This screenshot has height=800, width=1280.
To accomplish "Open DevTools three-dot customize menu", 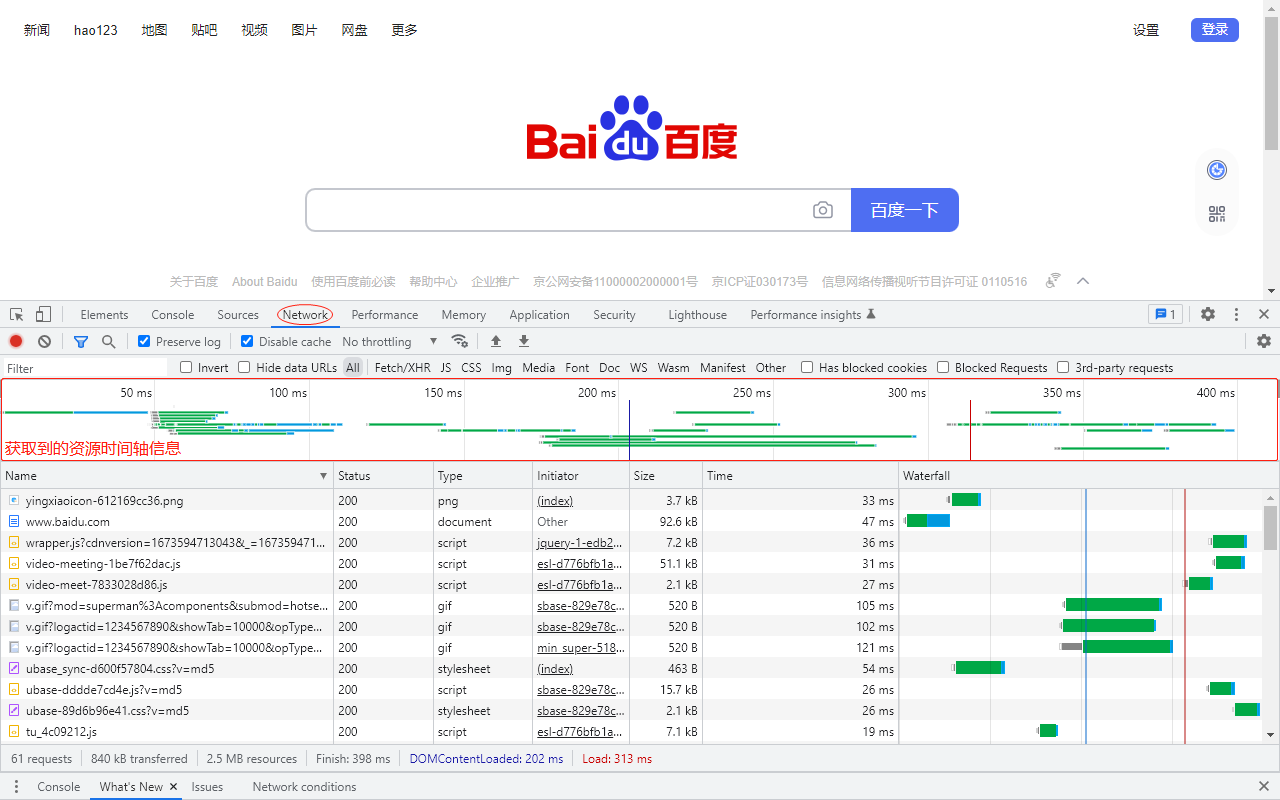I will coord(1236,314).
